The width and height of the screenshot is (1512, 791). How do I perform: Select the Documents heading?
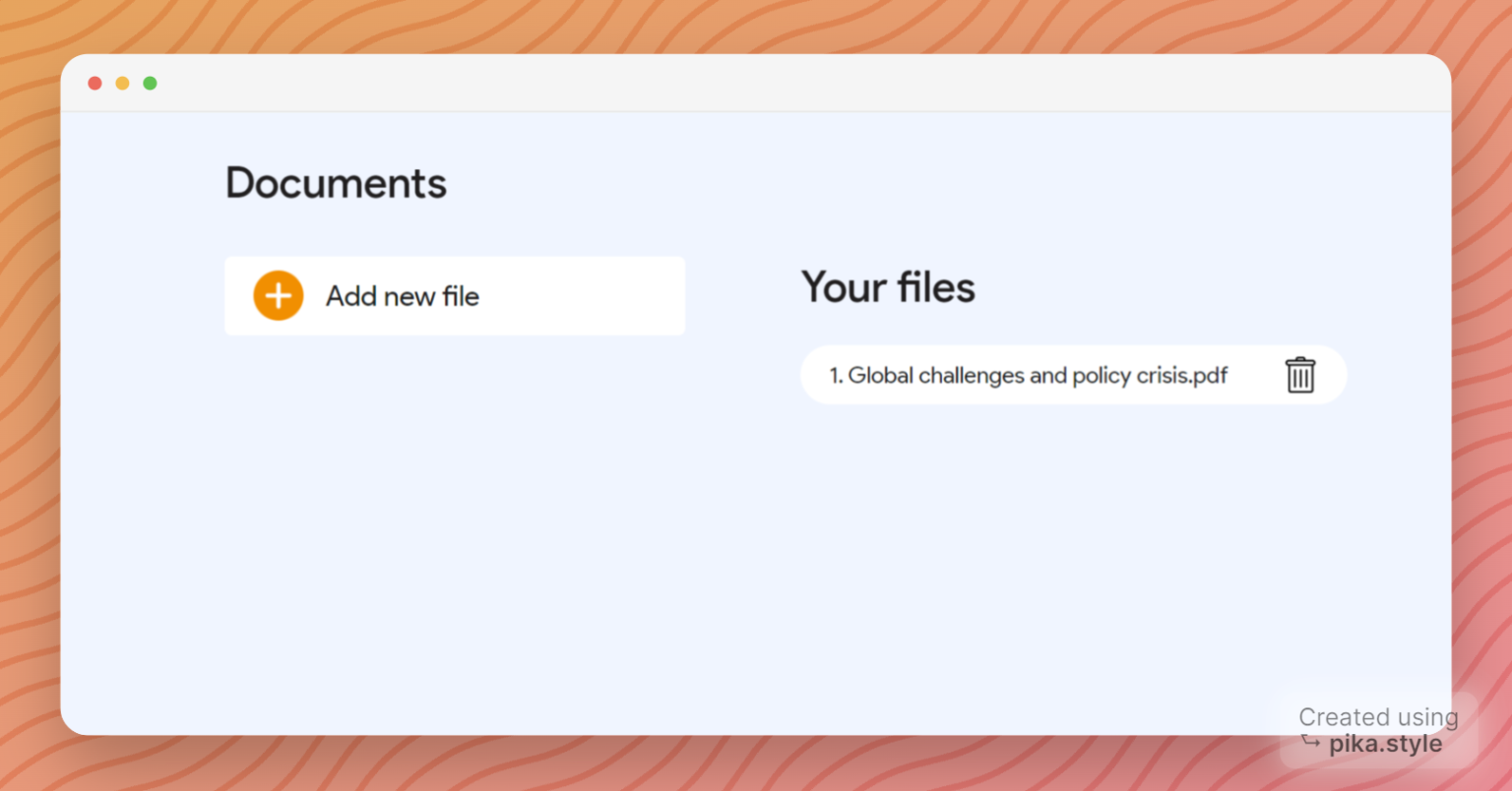tap(336, 183)
